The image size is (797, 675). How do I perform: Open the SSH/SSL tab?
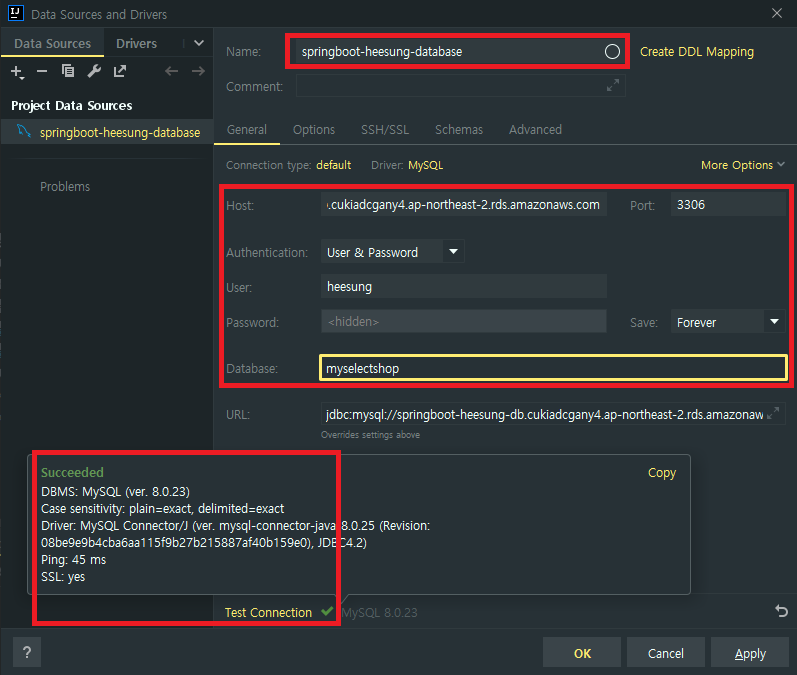pos(385,130)
